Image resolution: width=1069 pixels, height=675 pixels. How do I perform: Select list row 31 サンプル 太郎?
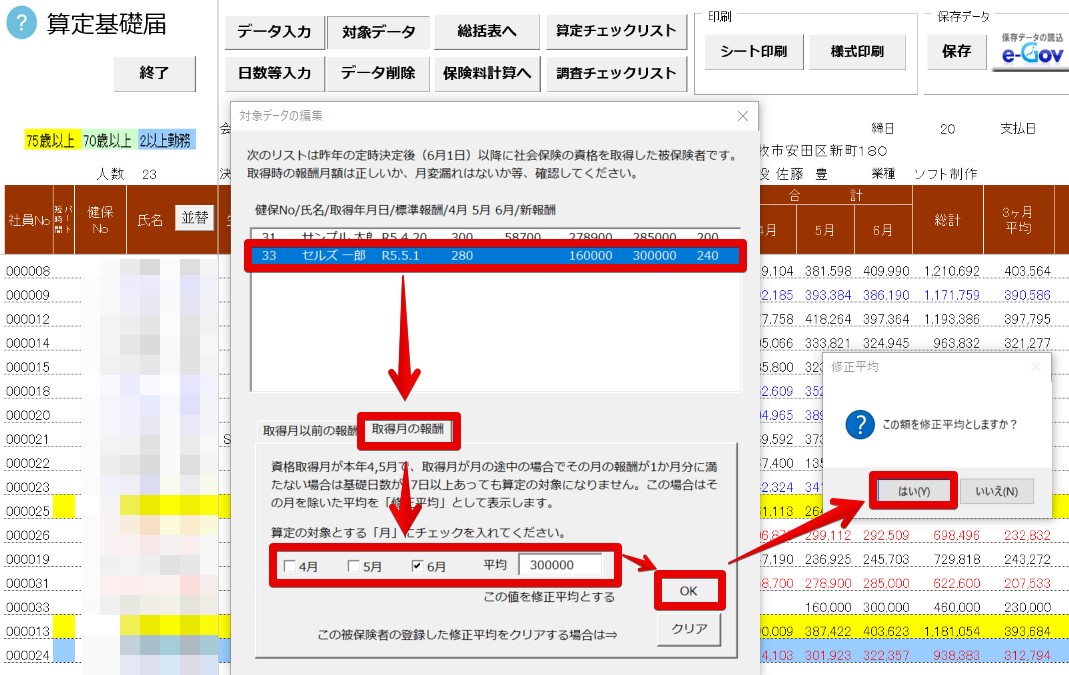click(x=496, y=236)
